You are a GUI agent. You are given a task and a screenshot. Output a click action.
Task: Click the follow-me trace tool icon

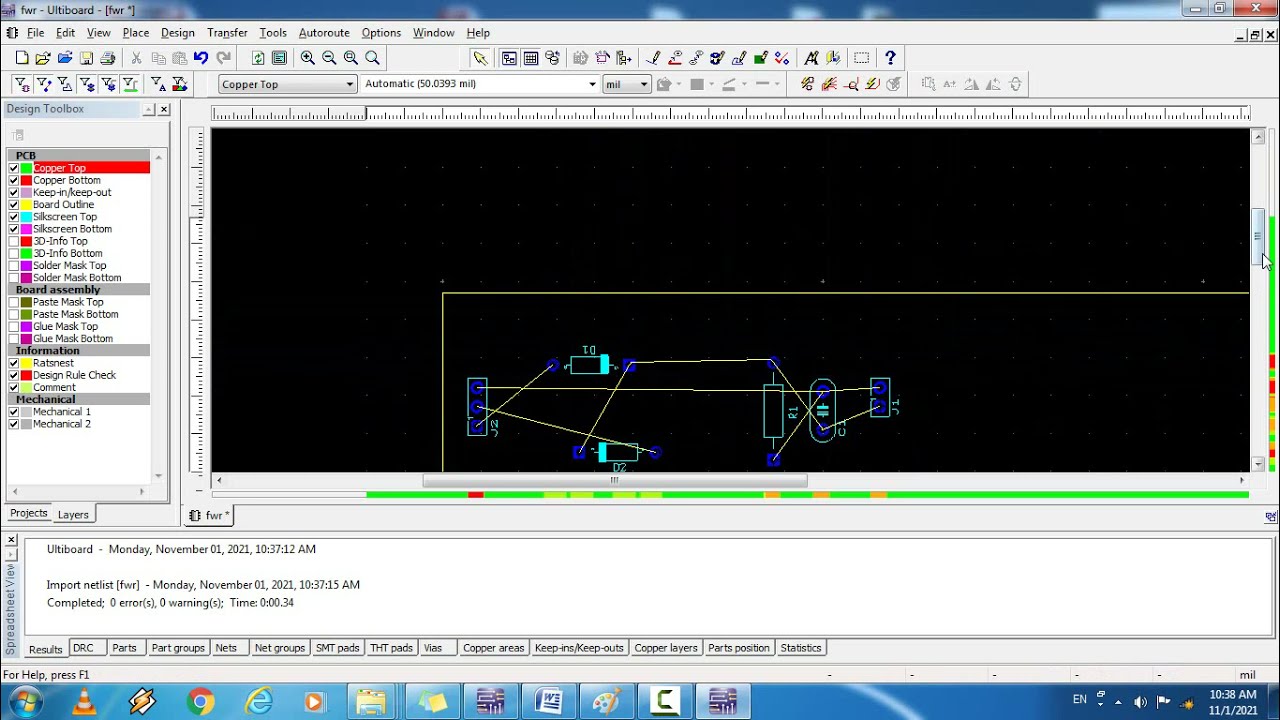(x=675, y=58)
